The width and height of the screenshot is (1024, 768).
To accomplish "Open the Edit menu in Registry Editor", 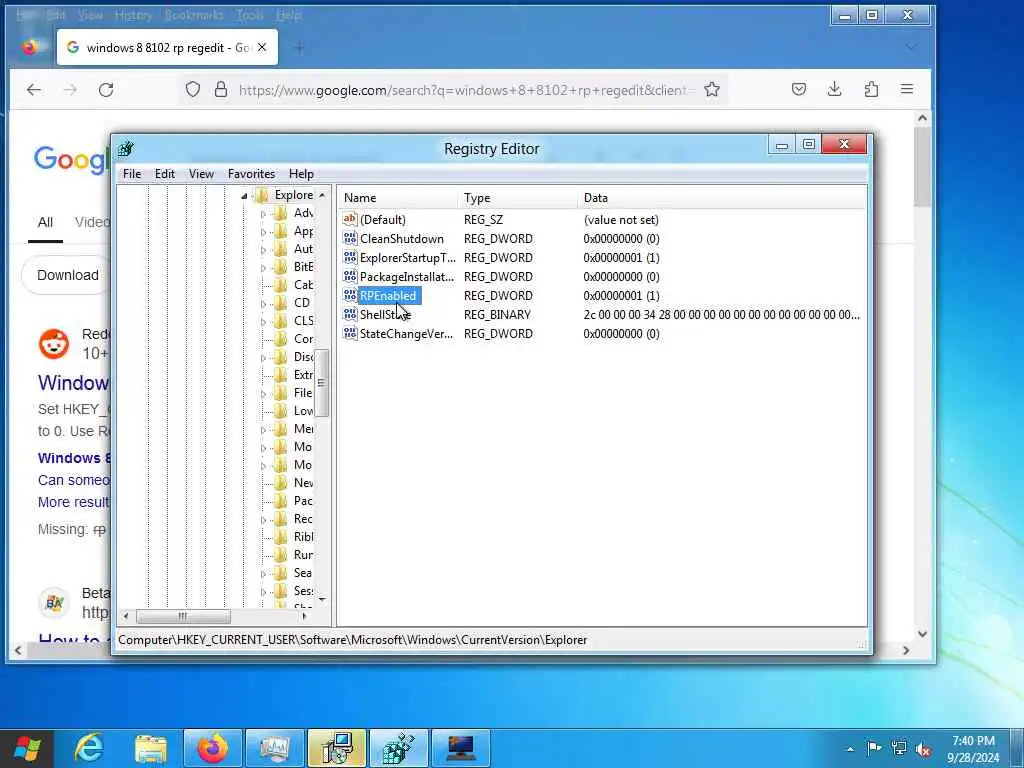I will click(x=165, y=174).
